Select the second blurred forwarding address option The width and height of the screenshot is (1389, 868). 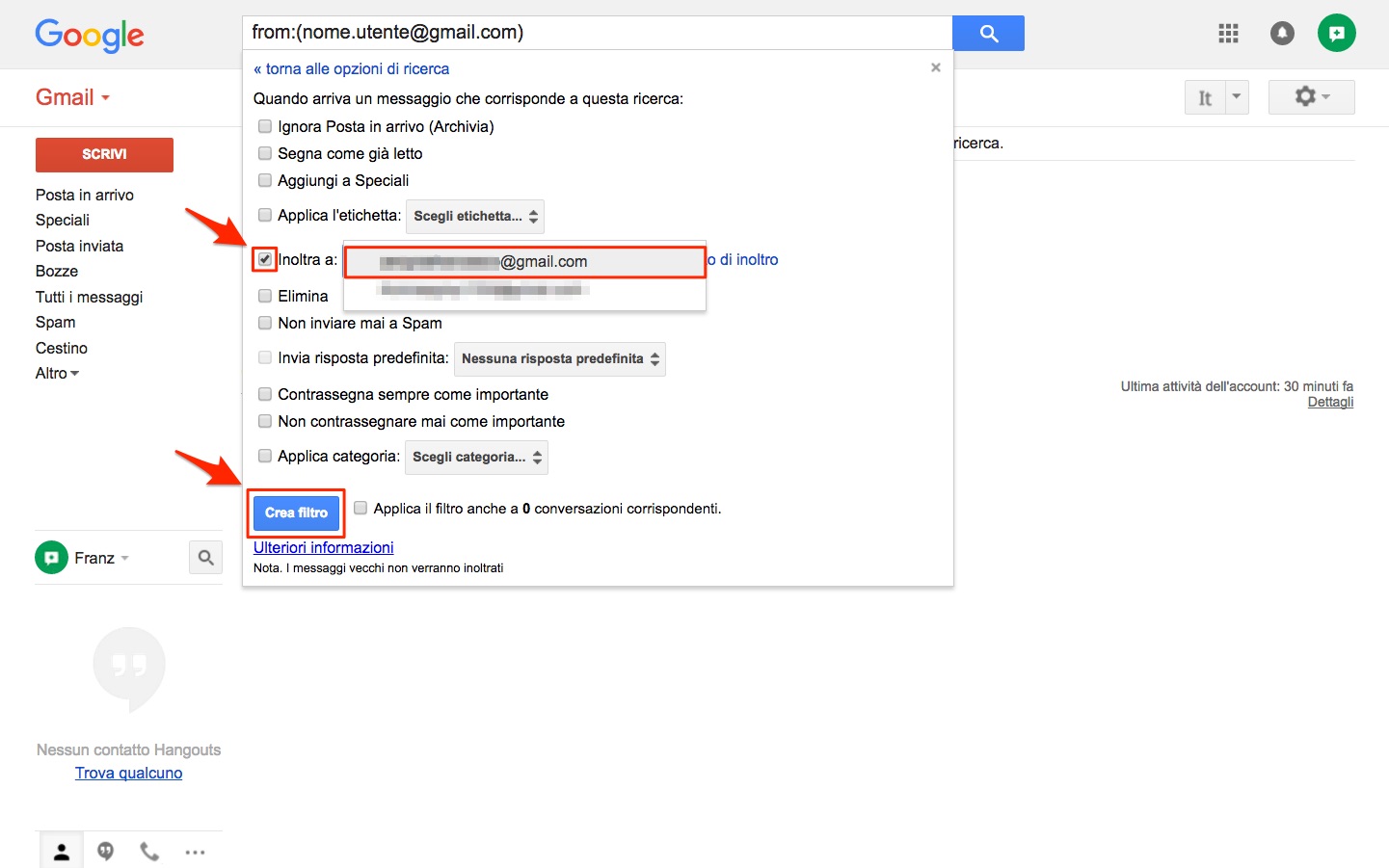(525, 291)
